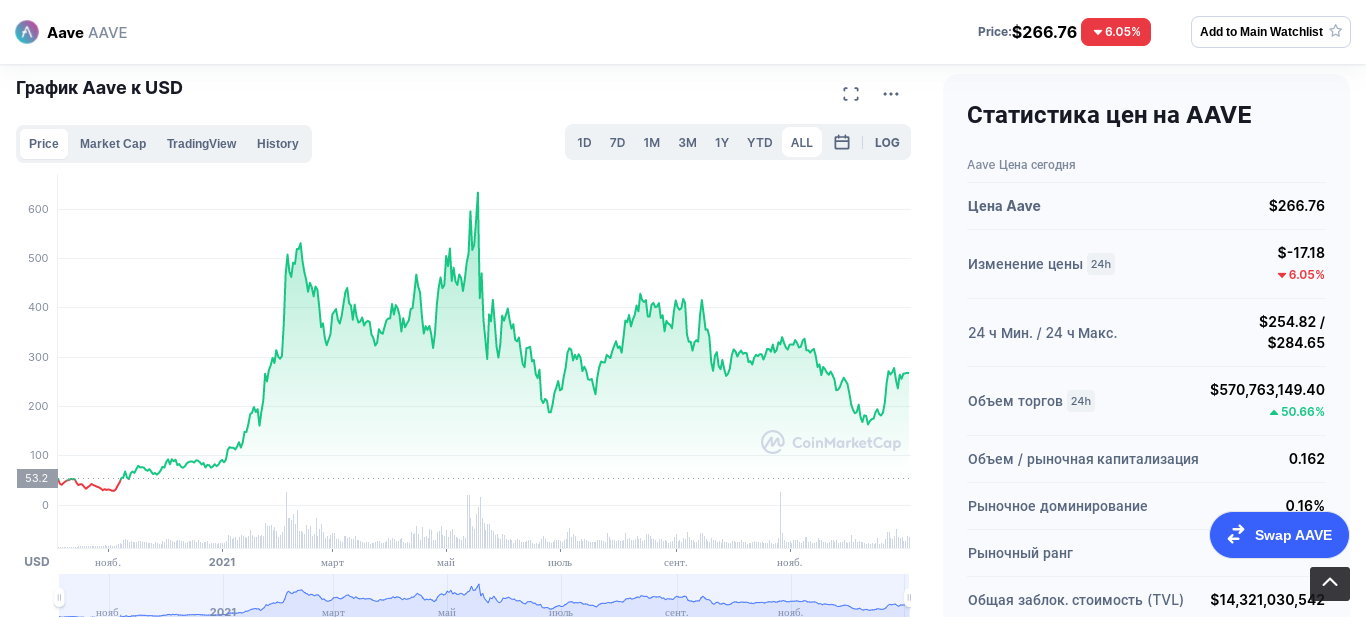Click the Aave Цена сегодня subtitle
This screenshot has width=1366, height=617.
[1021, 165]
